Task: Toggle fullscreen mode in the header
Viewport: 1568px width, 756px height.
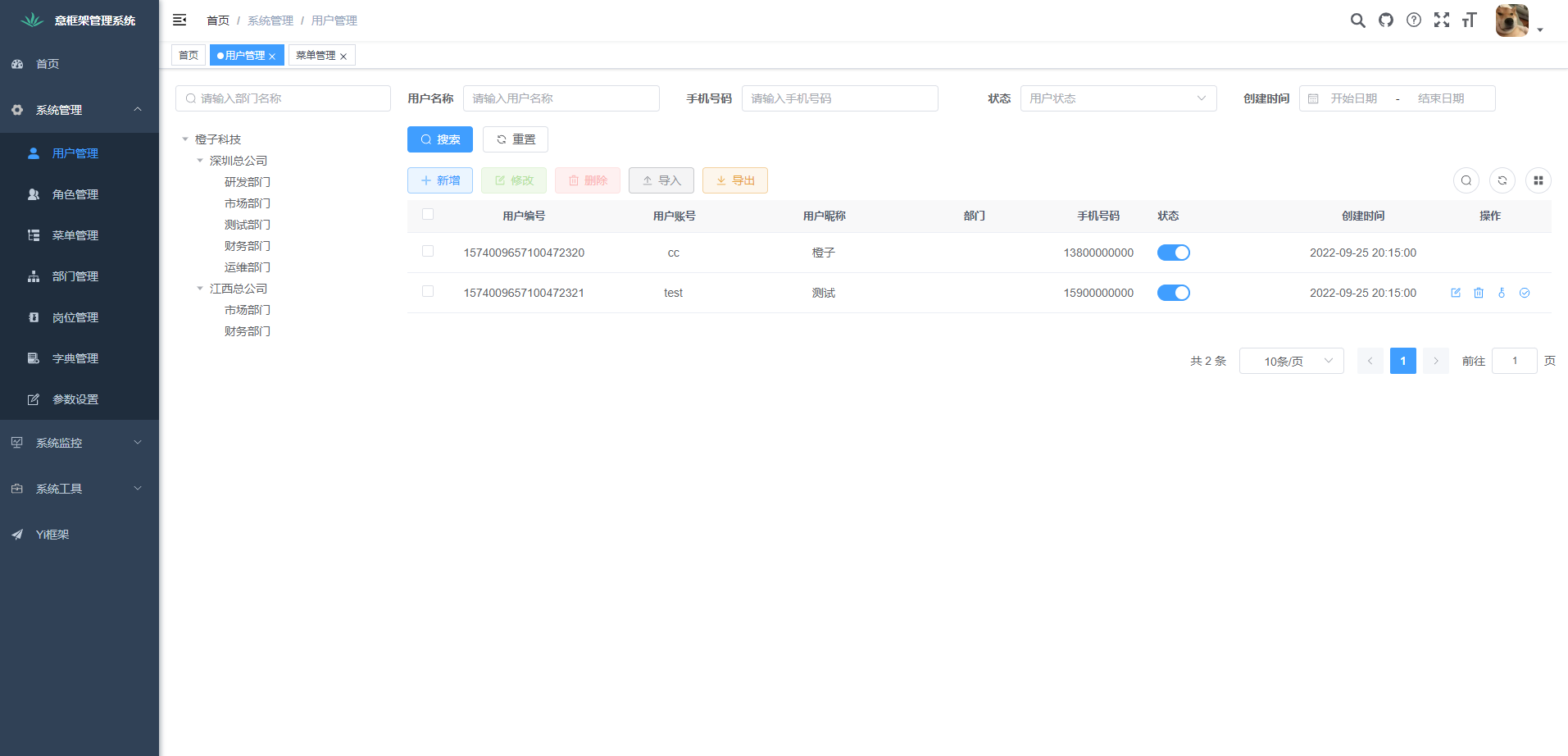Action: pos(1442,20)
